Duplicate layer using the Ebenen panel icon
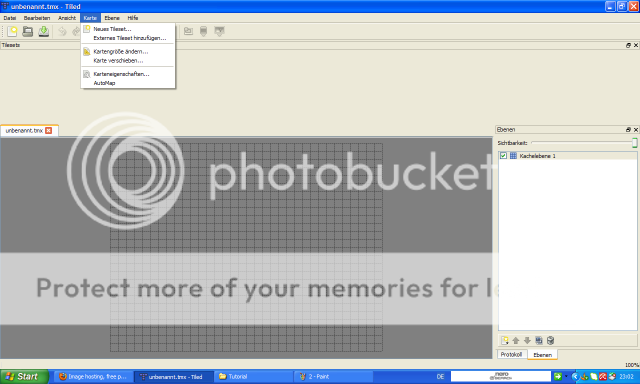Viewport: 640px width, 384px height. (539, 340)
